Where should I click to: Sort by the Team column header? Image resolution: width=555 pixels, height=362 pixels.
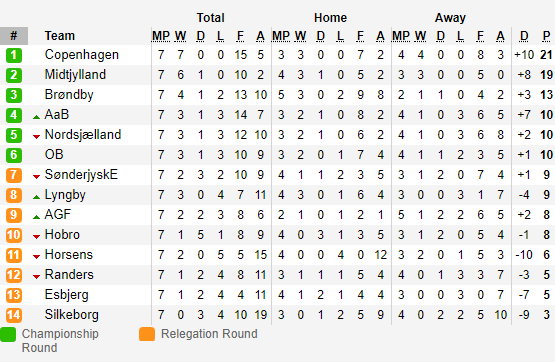pos(60,36)
